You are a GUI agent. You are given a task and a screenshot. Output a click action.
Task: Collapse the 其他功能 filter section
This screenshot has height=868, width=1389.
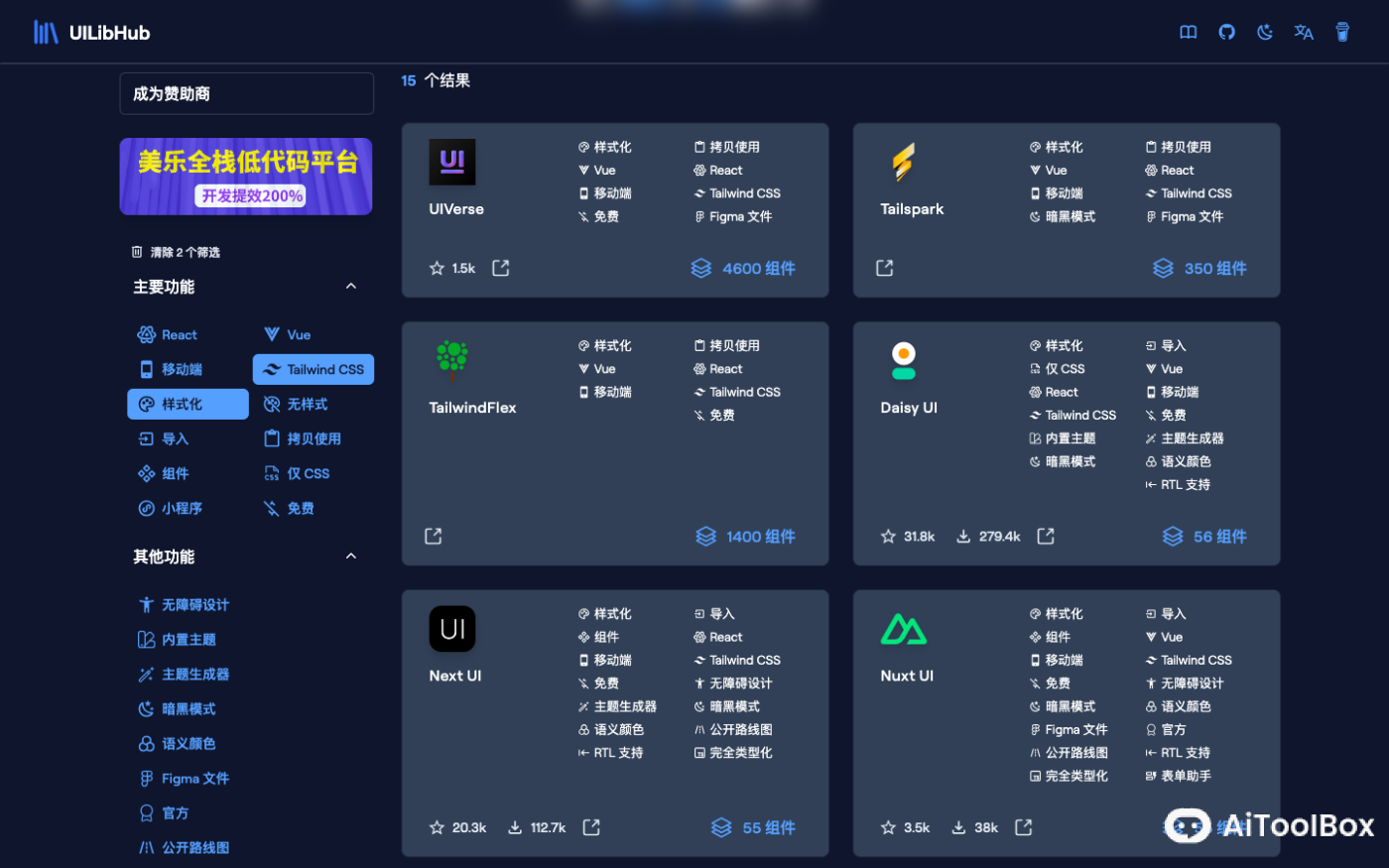tap(350, 556)
